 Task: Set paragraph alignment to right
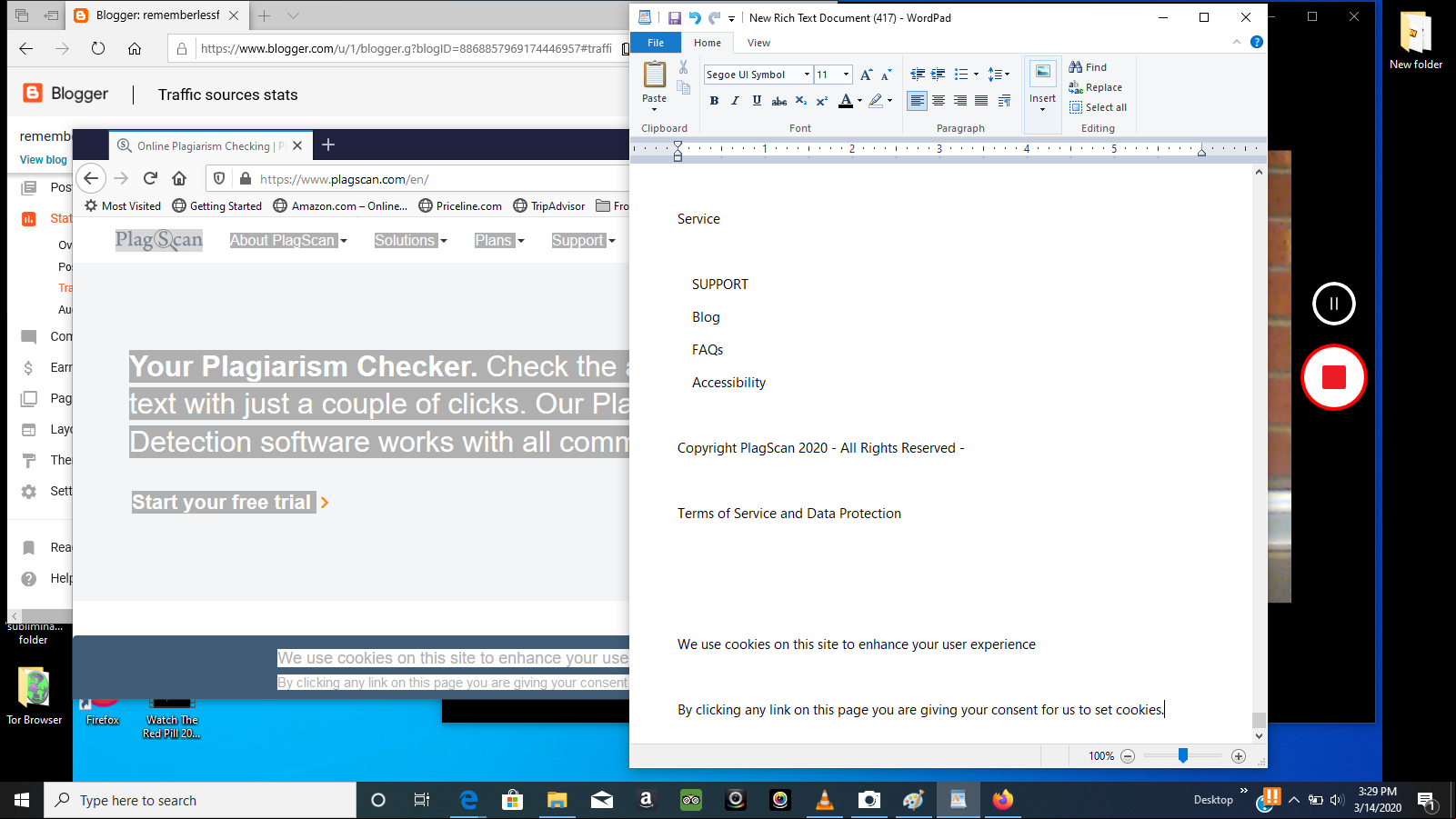coord(960,101)
